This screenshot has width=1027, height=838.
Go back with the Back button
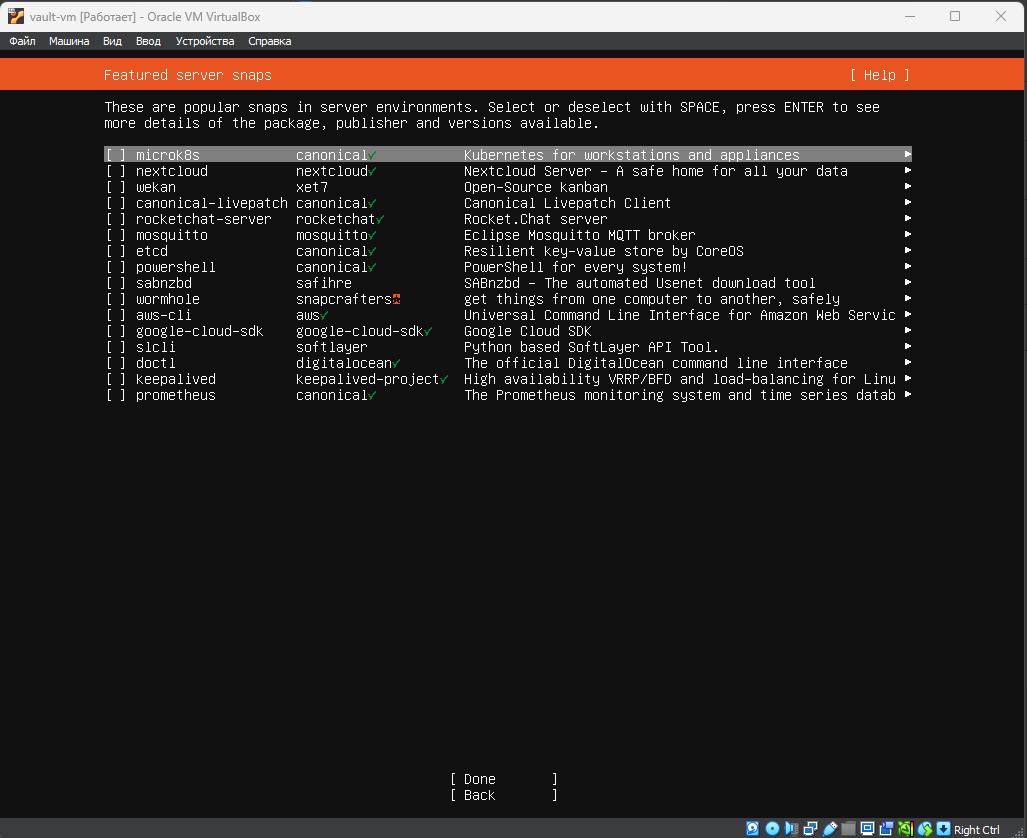pos(504,795)
